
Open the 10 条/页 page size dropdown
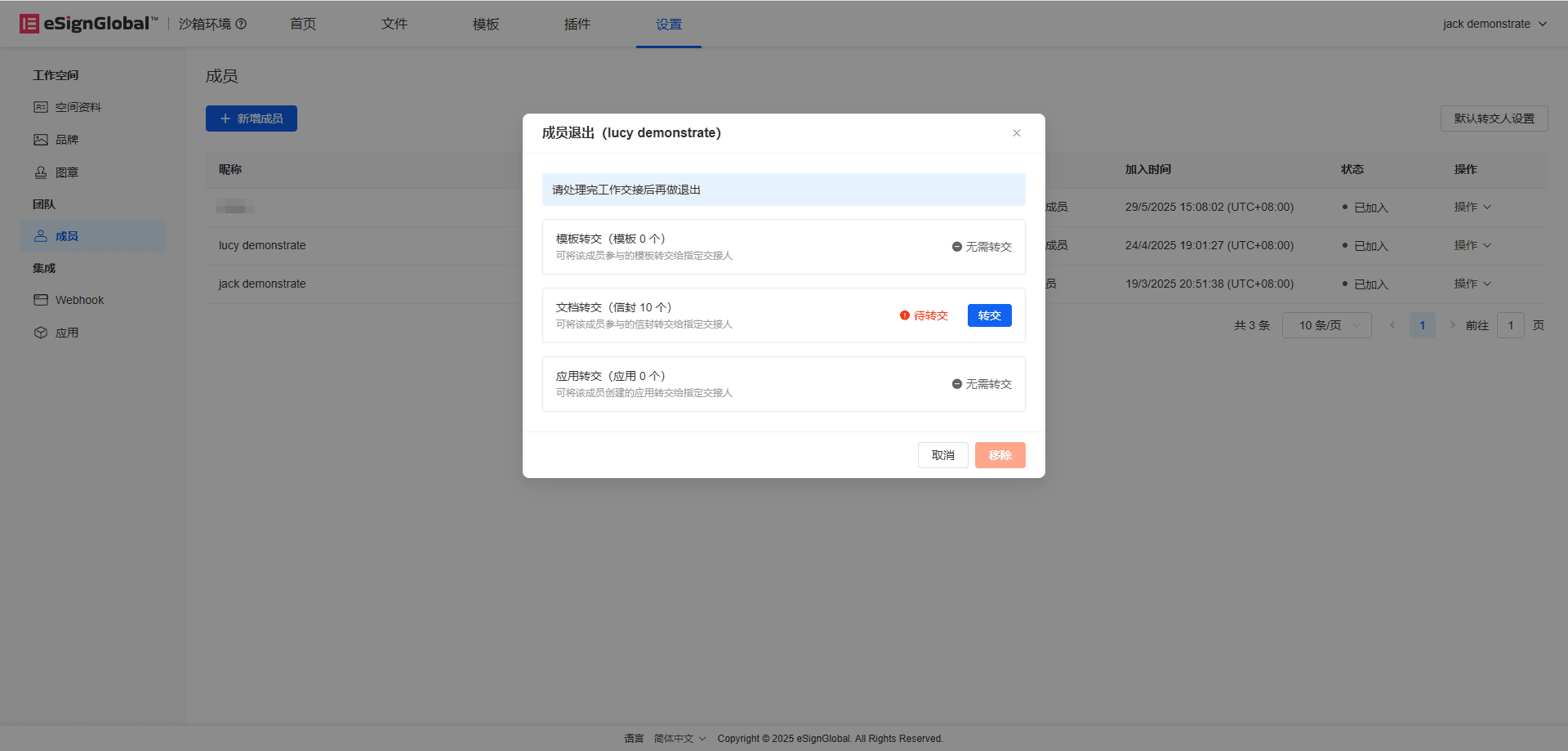click(1327, 325)
